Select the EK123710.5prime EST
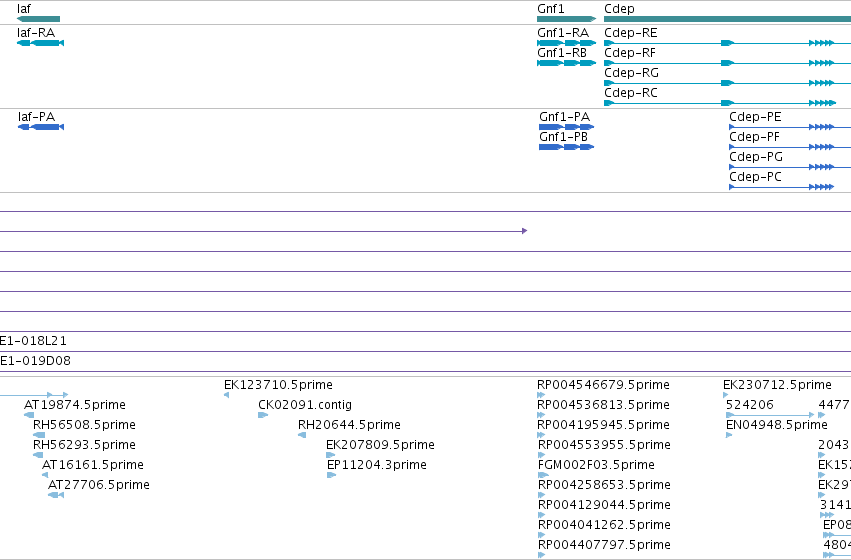The height and width of the screenshot is (560, 851). pyautogui.click(x=278, y=385)
